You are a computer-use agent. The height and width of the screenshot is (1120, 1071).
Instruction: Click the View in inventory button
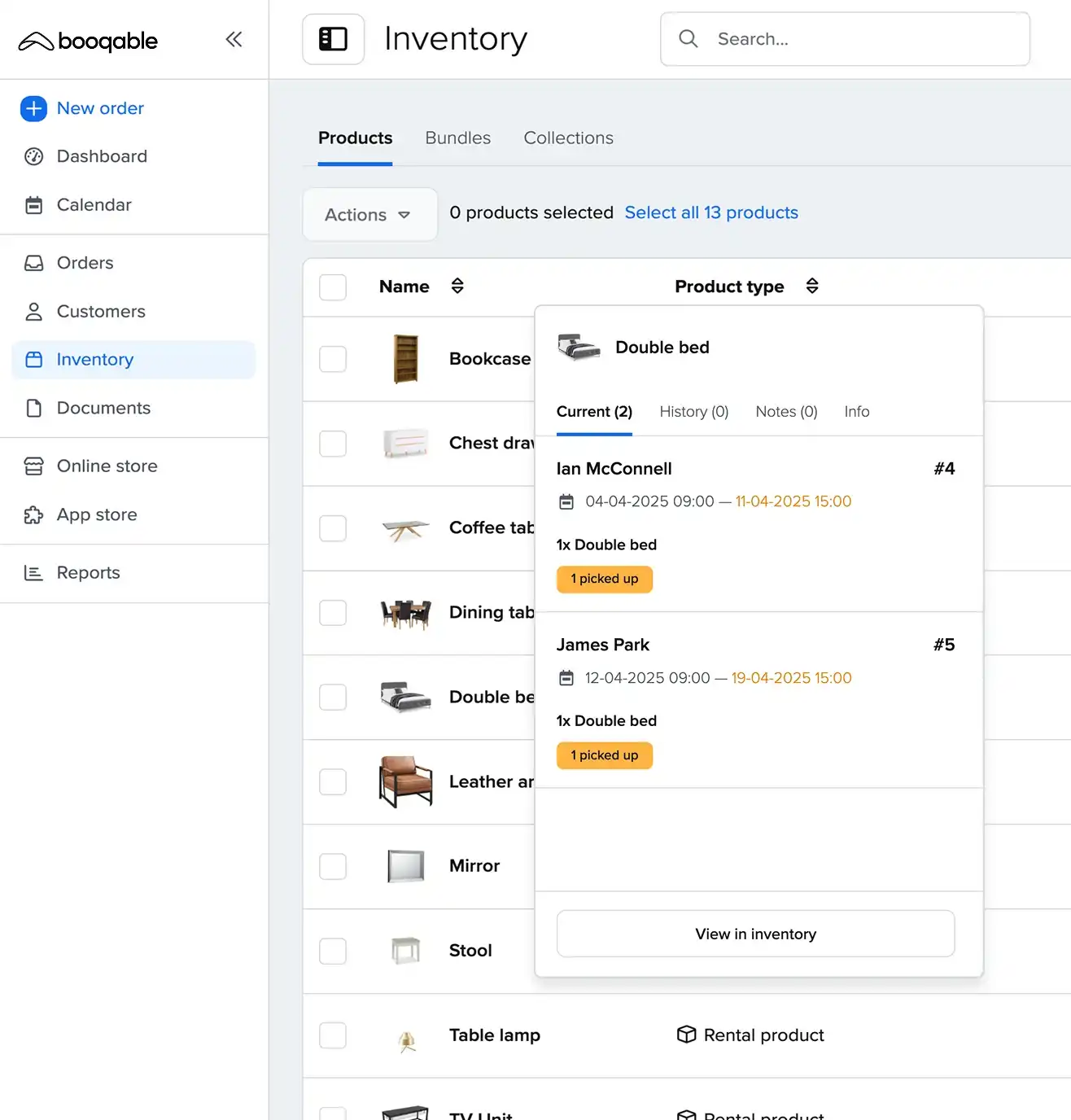click(x=755, y=934)
